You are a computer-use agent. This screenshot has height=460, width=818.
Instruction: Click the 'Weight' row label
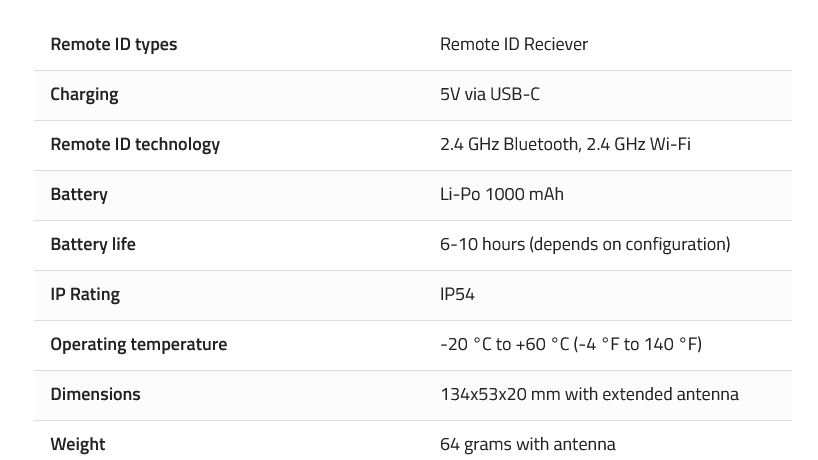[78, 444]
